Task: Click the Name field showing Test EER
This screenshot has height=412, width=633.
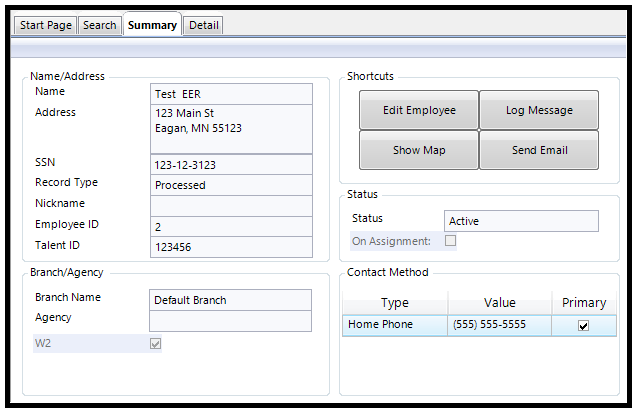Action: [x=231, y=94]
